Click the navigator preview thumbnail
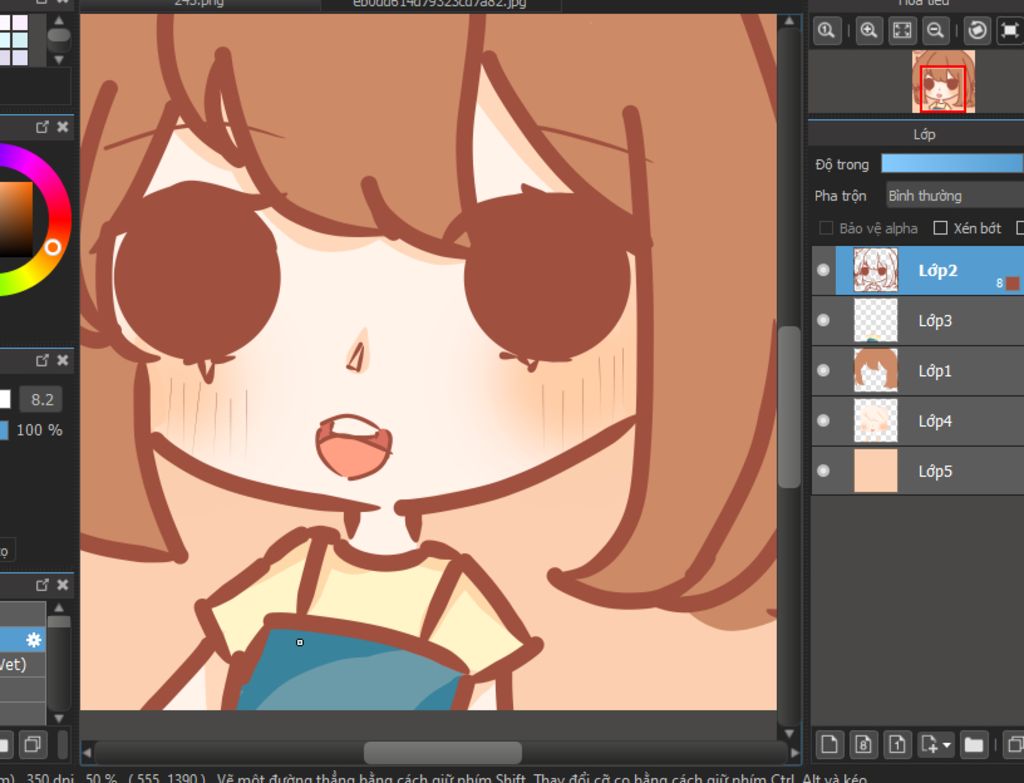 click(943, 82)
